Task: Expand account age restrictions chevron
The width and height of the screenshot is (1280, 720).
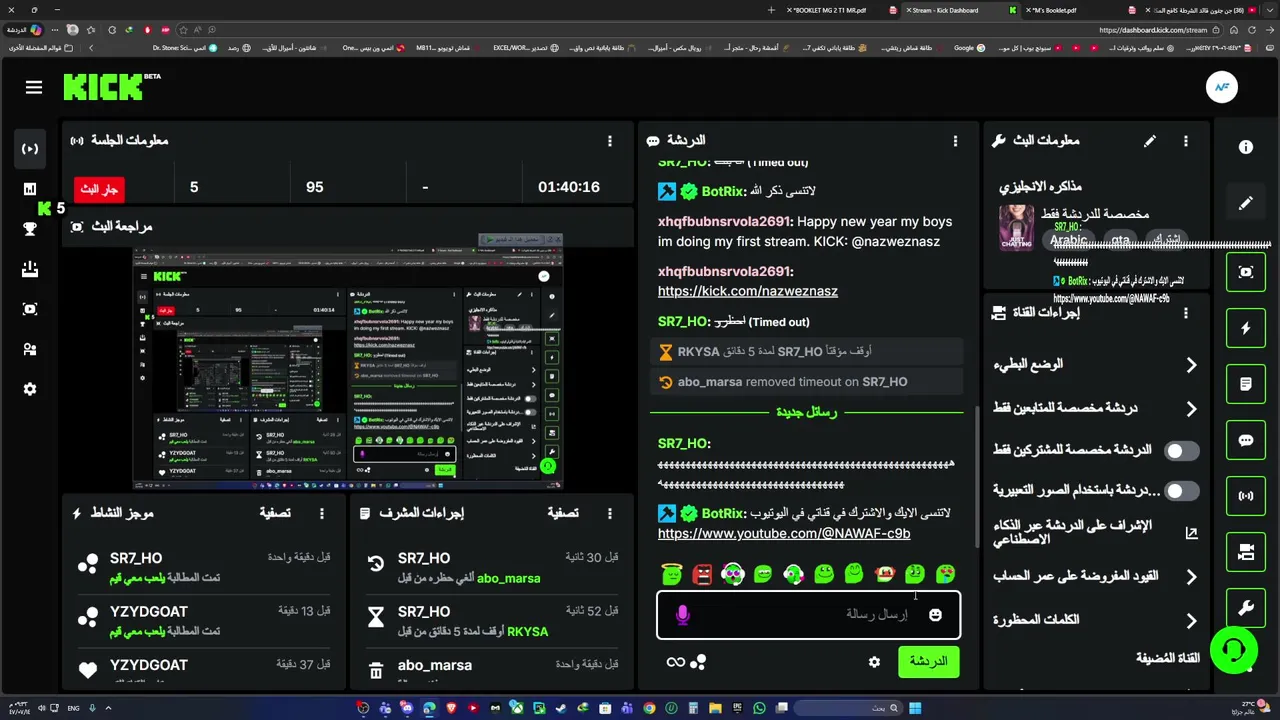Action: point(1191,576)
